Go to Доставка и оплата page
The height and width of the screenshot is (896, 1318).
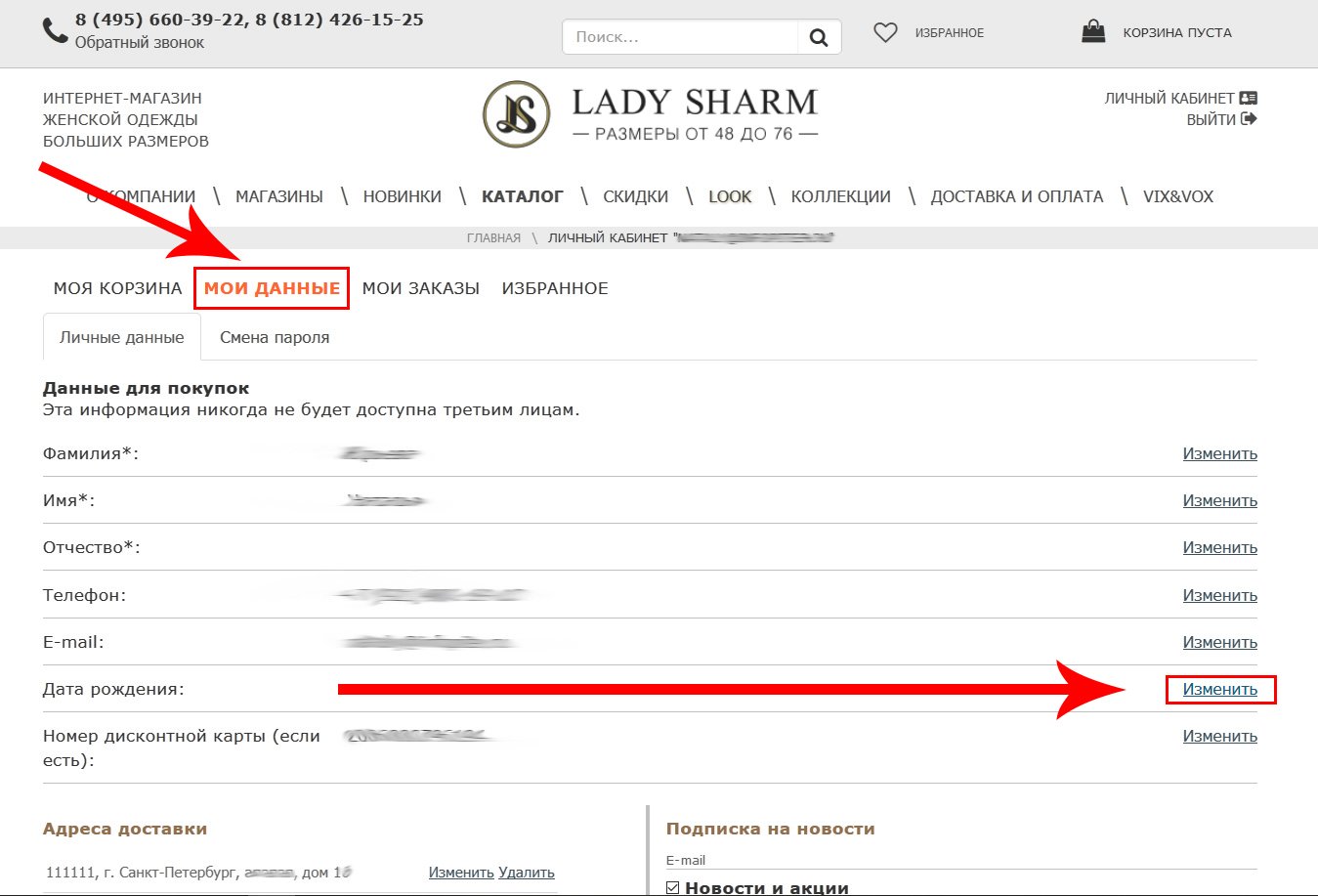1016,196
